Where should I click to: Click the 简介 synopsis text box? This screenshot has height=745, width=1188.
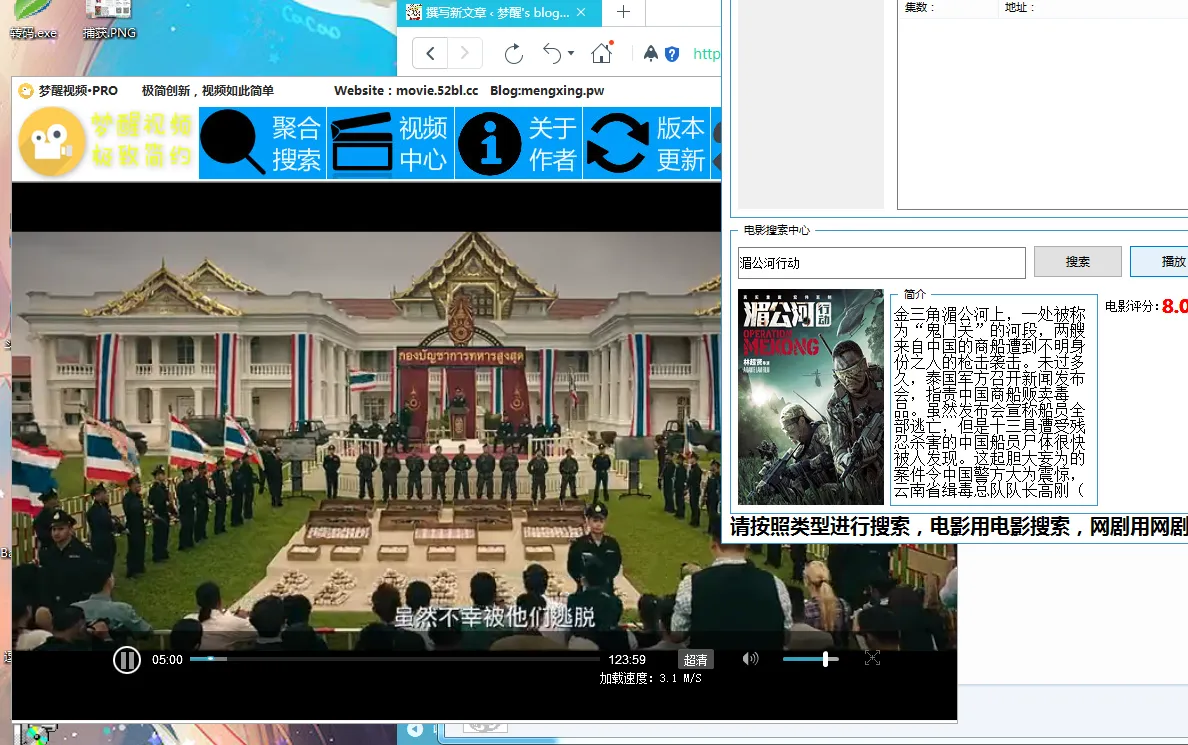click(x=993, y=402)
